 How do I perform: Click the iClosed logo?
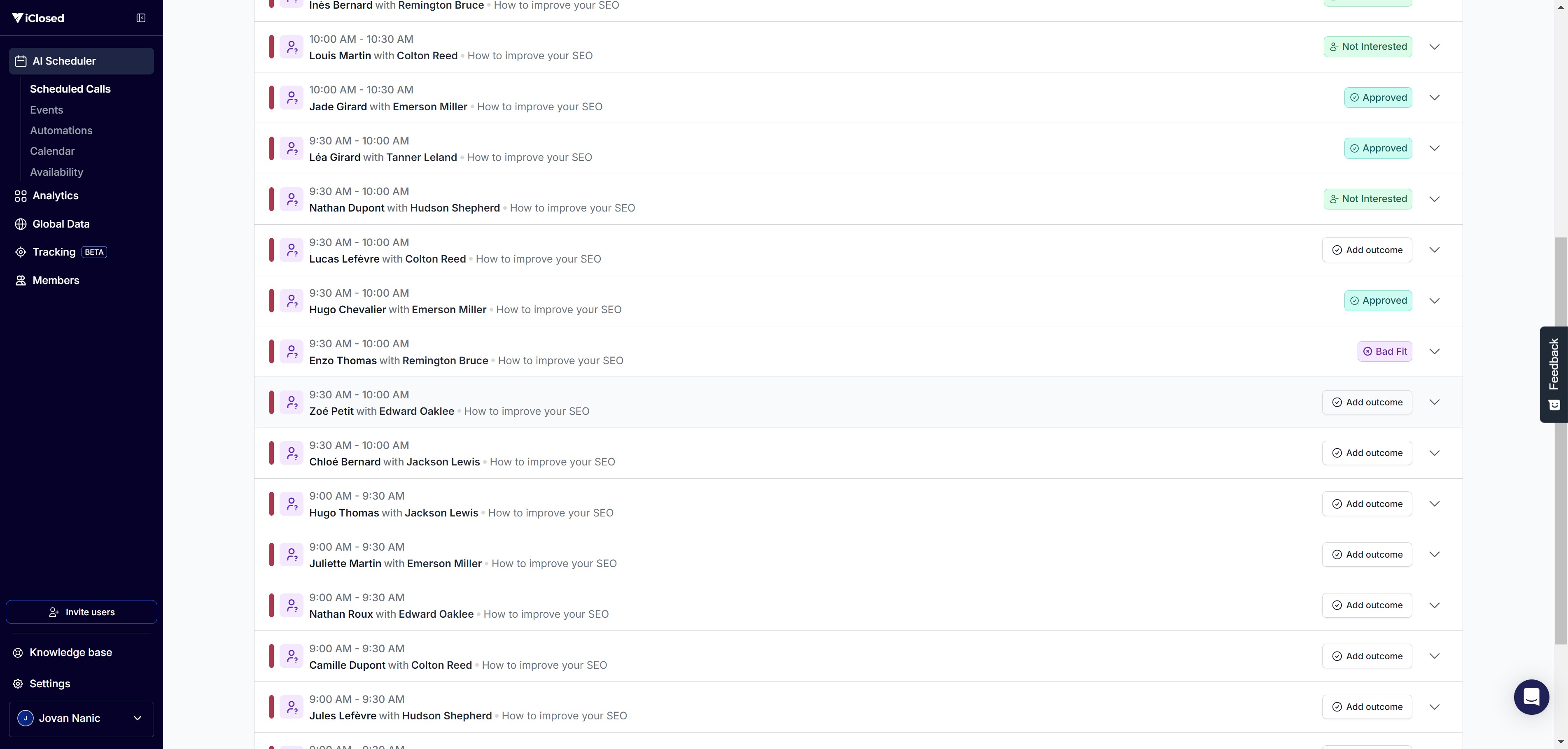[38, 18]
